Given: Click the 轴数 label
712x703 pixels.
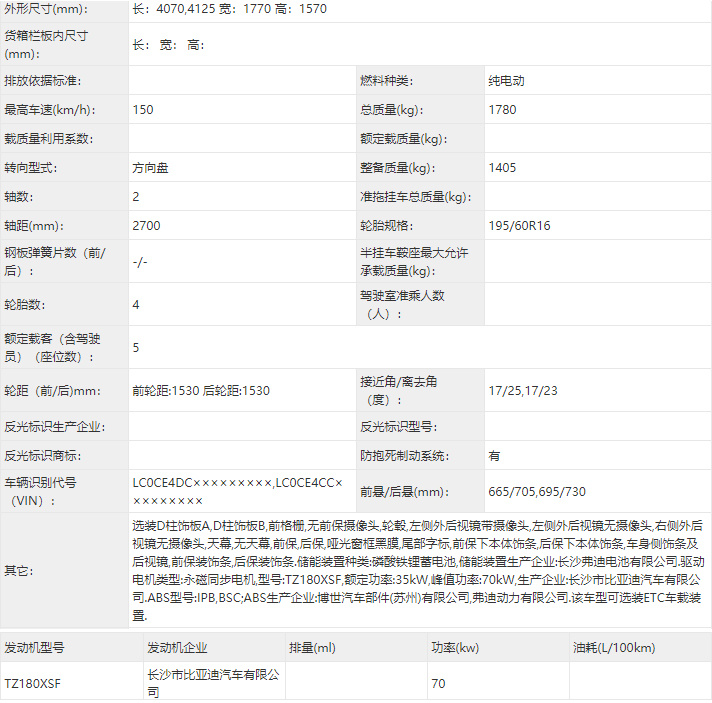Looking at the screenshot, I should (19, 197).
